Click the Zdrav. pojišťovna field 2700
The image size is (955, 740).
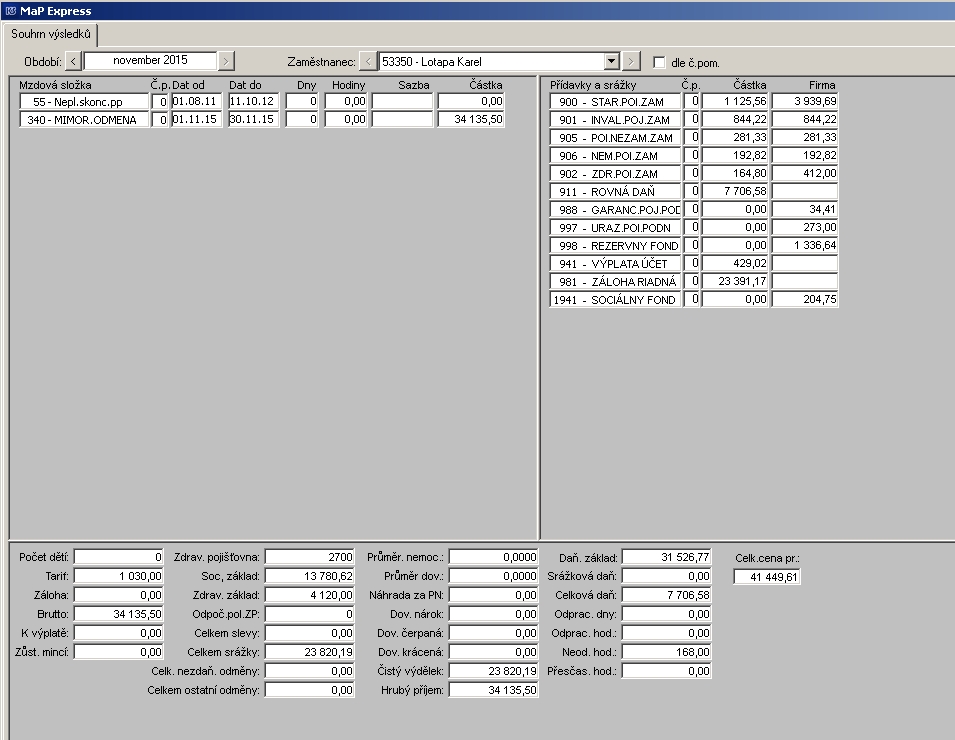click(x=310, y=557)
